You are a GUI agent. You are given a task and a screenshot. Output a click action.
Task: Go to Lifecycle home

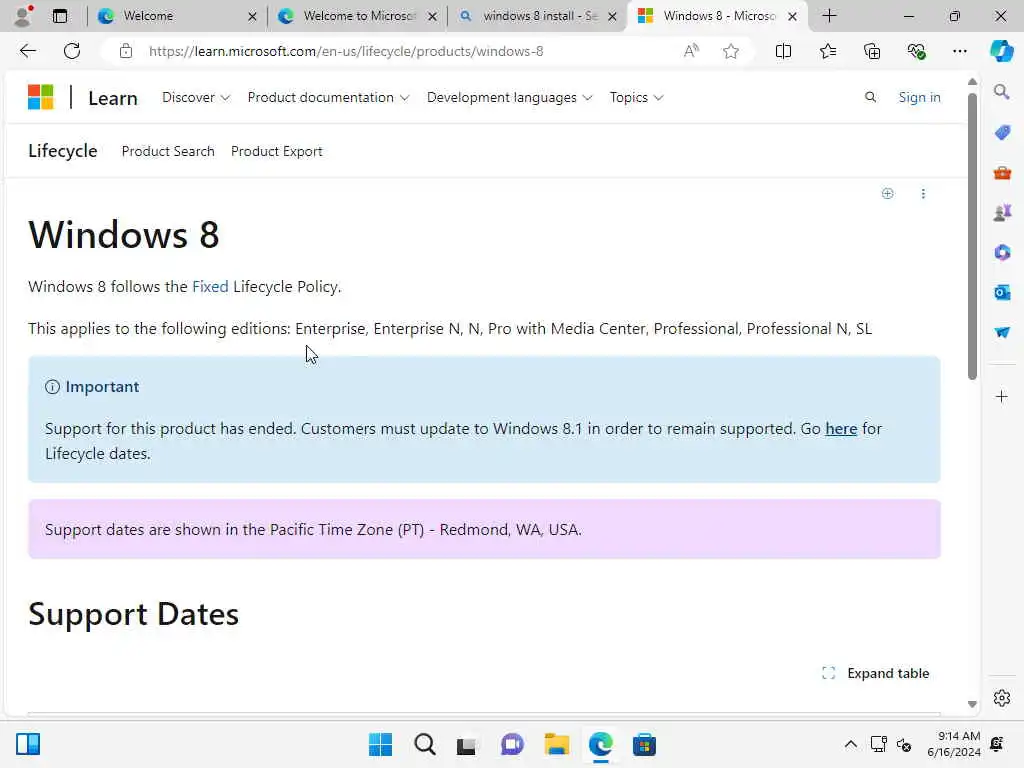[x=63, y=151]
